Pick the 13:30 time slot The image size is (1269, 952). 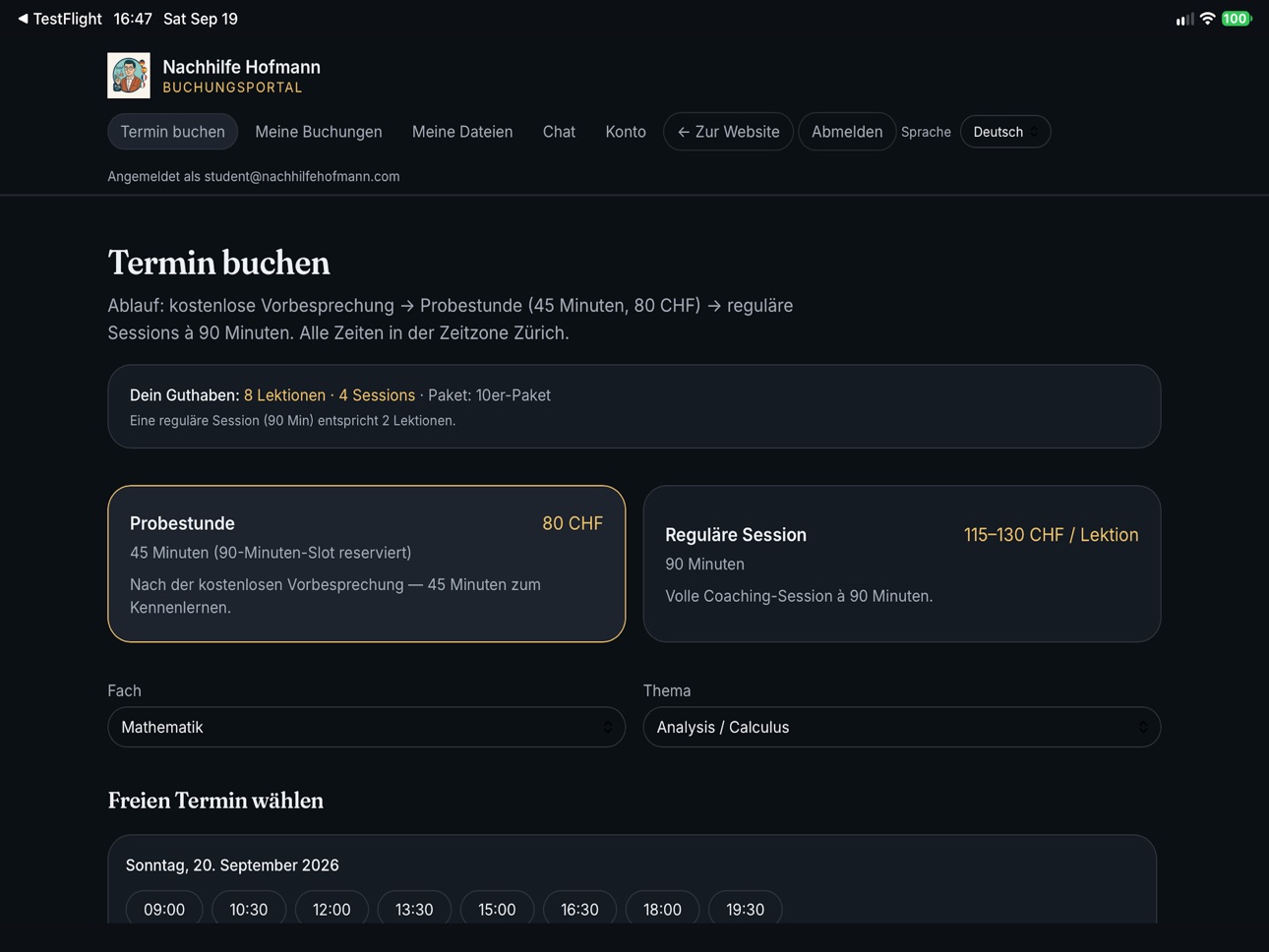click(x=414, y=909)
